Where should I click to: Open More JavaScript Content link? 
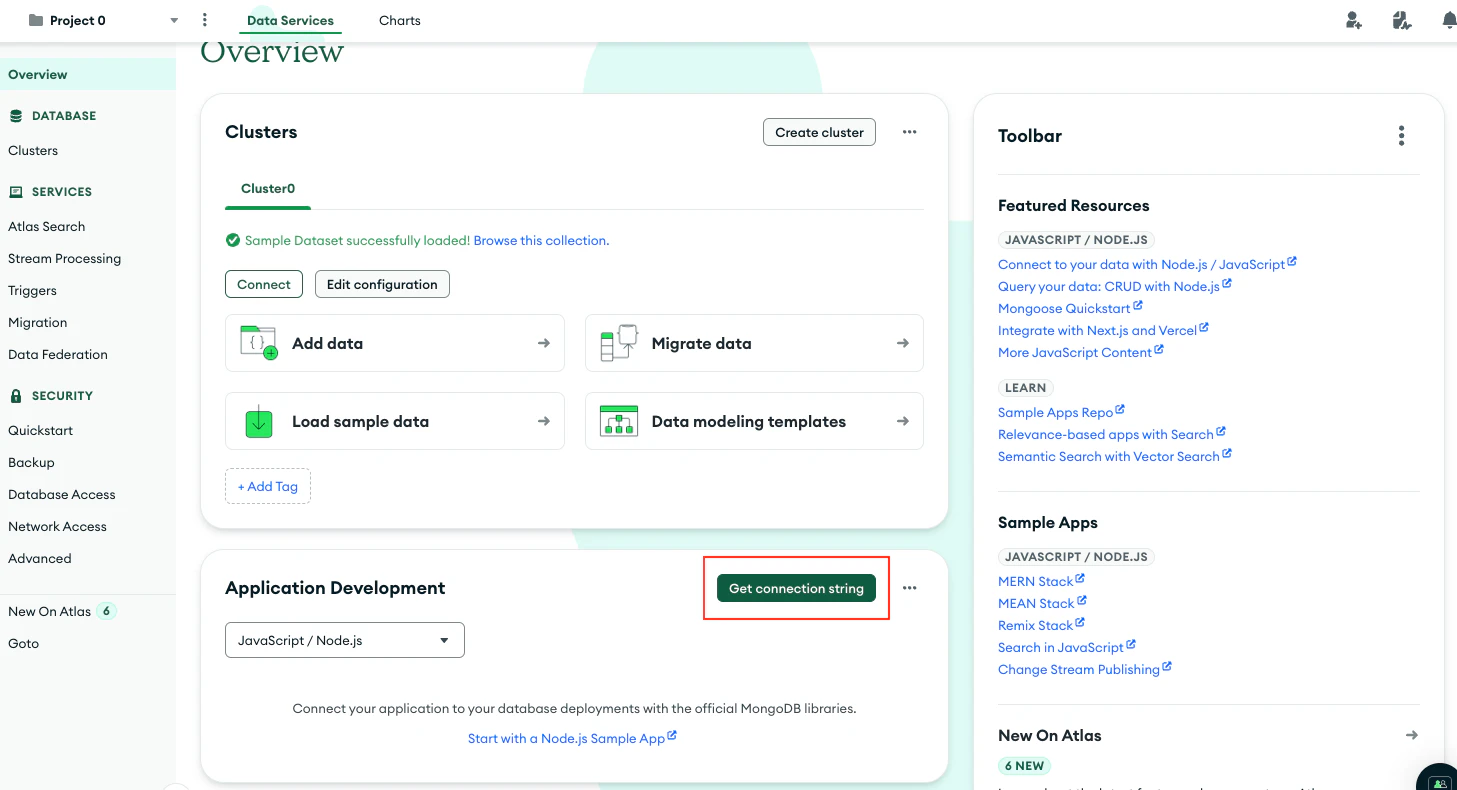tap(1081, 352)
